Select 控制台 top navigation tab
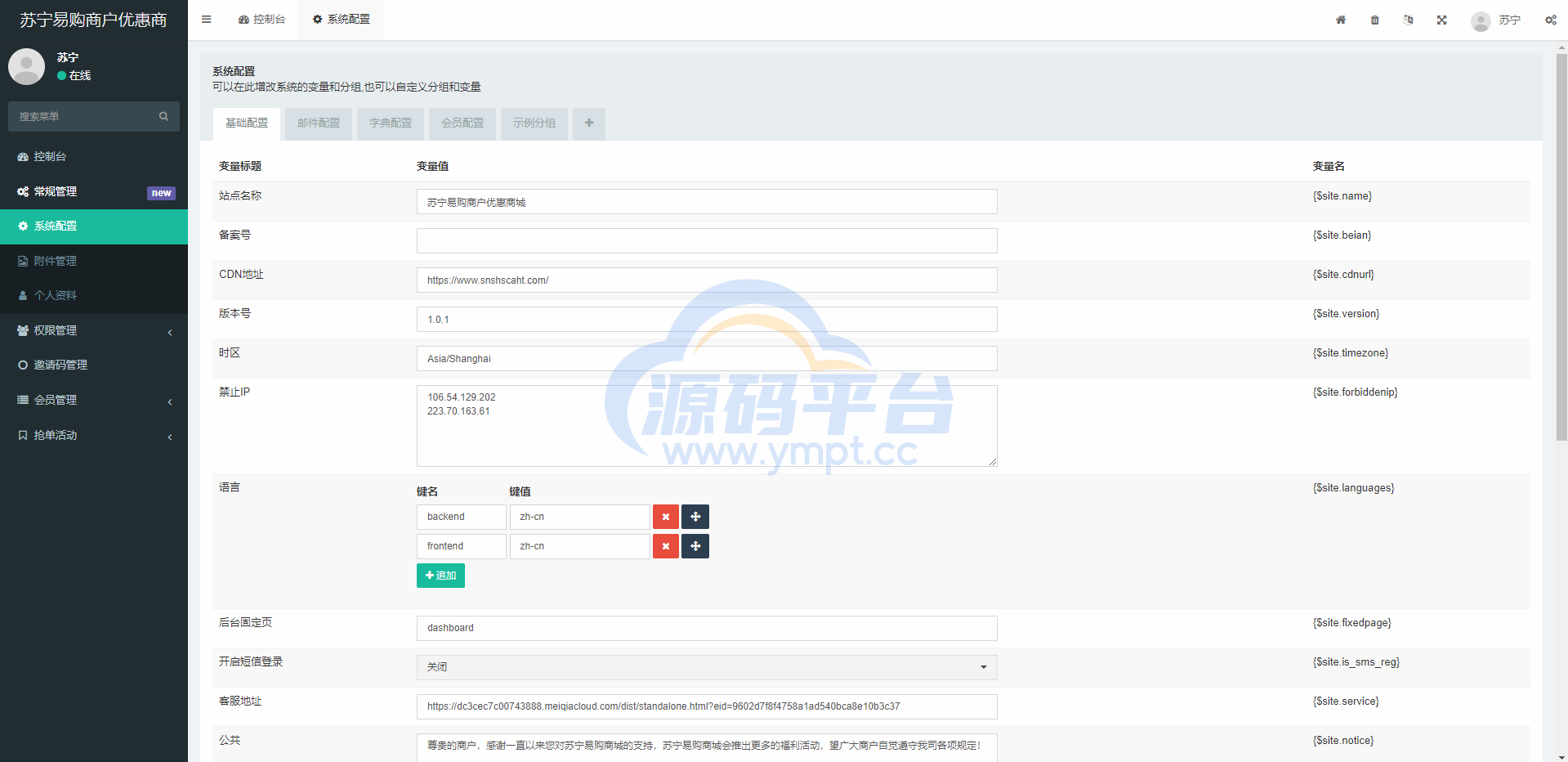 pyautogui.click(x=261, y=20)
